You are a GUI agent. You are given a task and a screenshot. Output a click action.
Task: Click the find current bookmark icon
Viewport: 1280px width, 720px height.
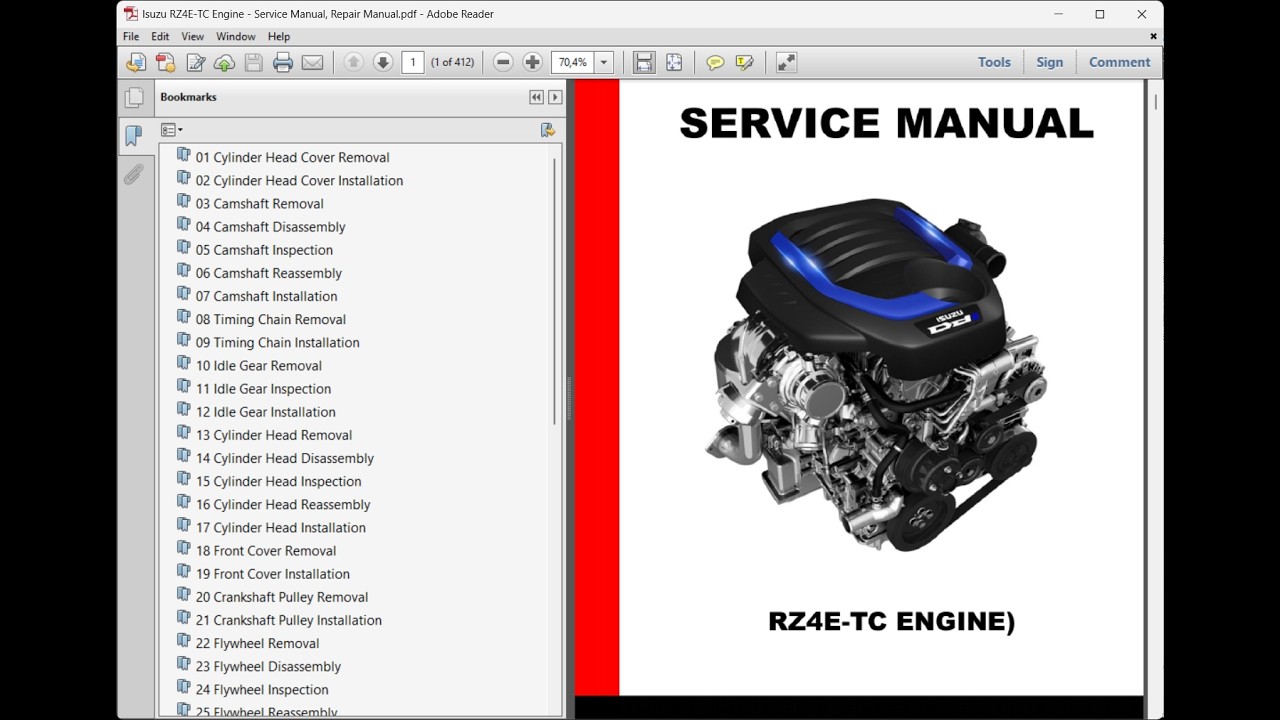pos(547,130)
